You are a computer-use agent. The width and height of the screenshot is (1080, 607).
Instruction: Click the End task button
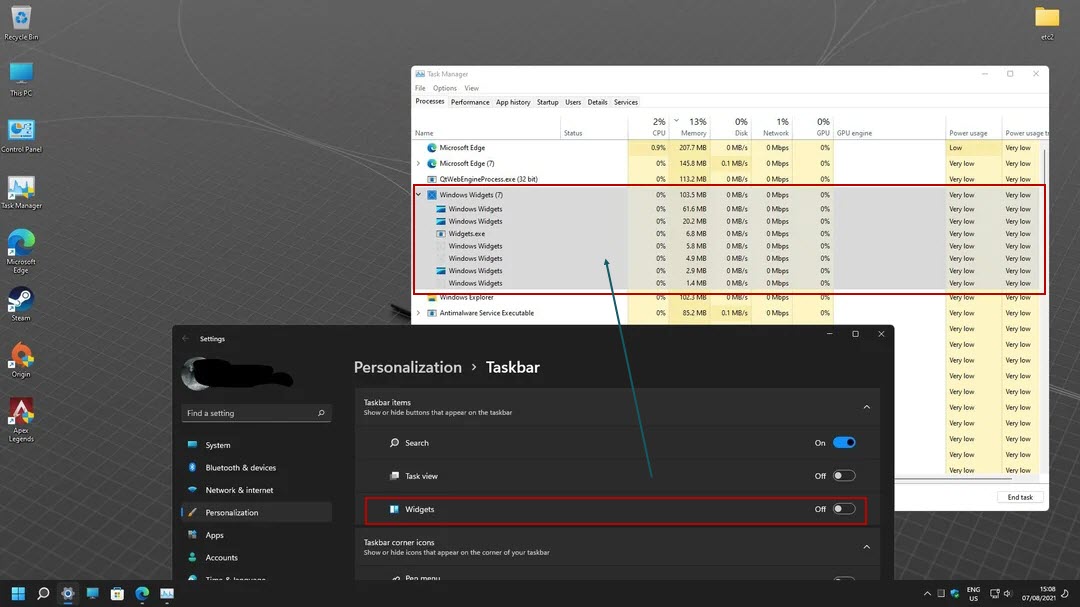pyautogui.click(x=1019, y=497)
